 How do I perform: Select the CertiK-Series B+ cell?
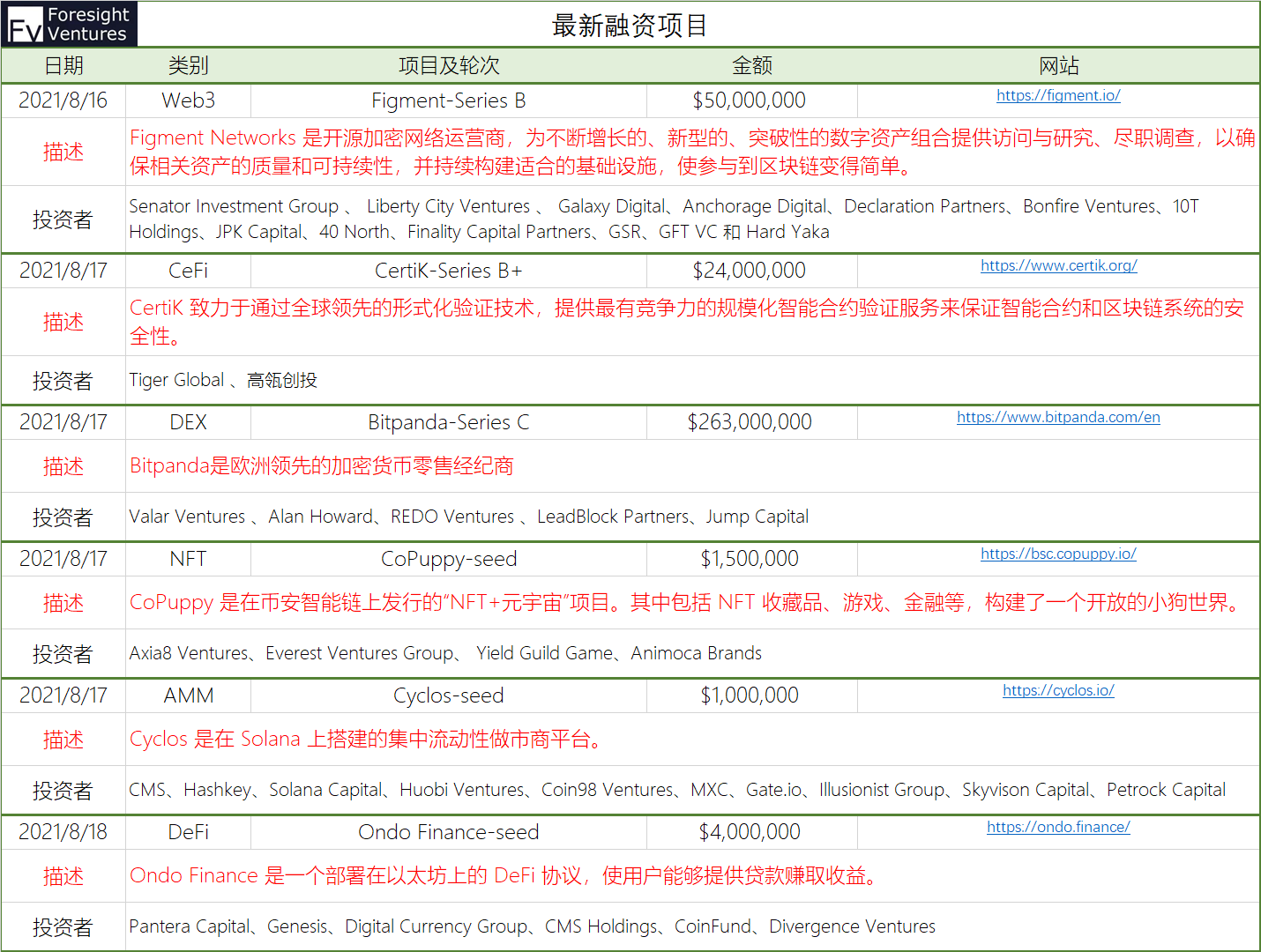[449, 271]
